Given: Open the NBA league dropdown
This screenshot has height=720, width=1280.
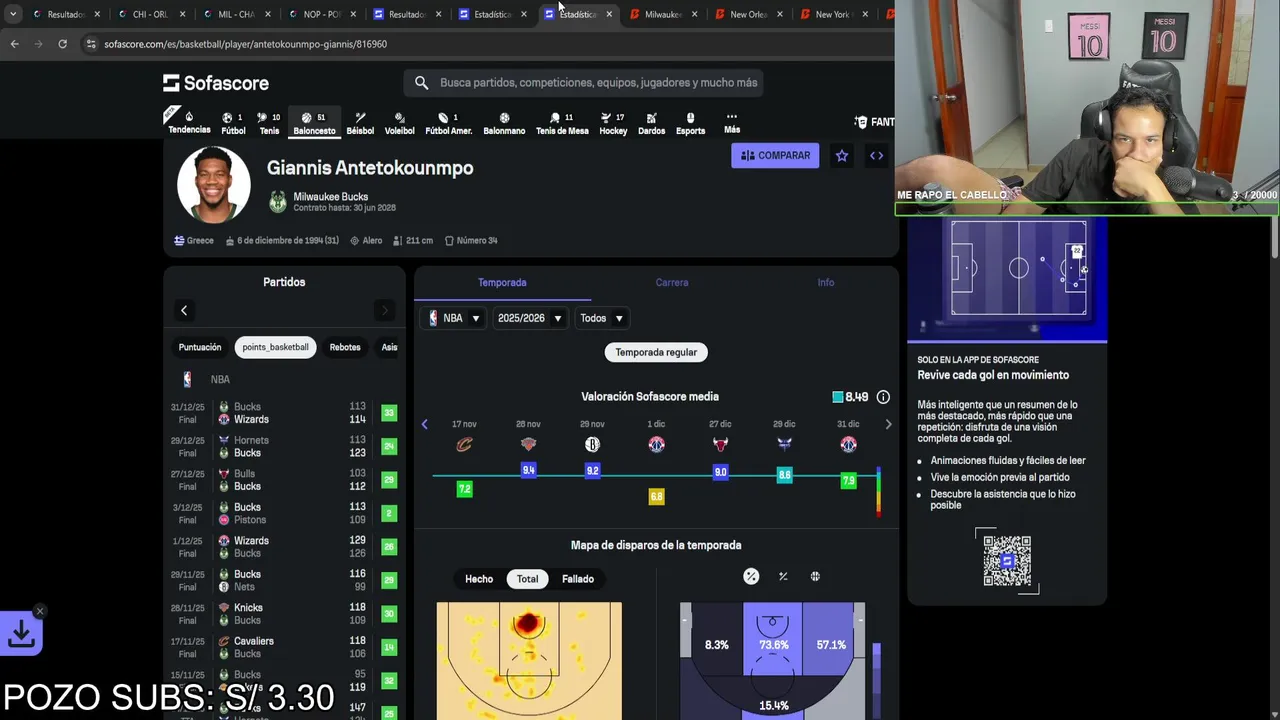Looking at the screenshot, I should [455, 318].
